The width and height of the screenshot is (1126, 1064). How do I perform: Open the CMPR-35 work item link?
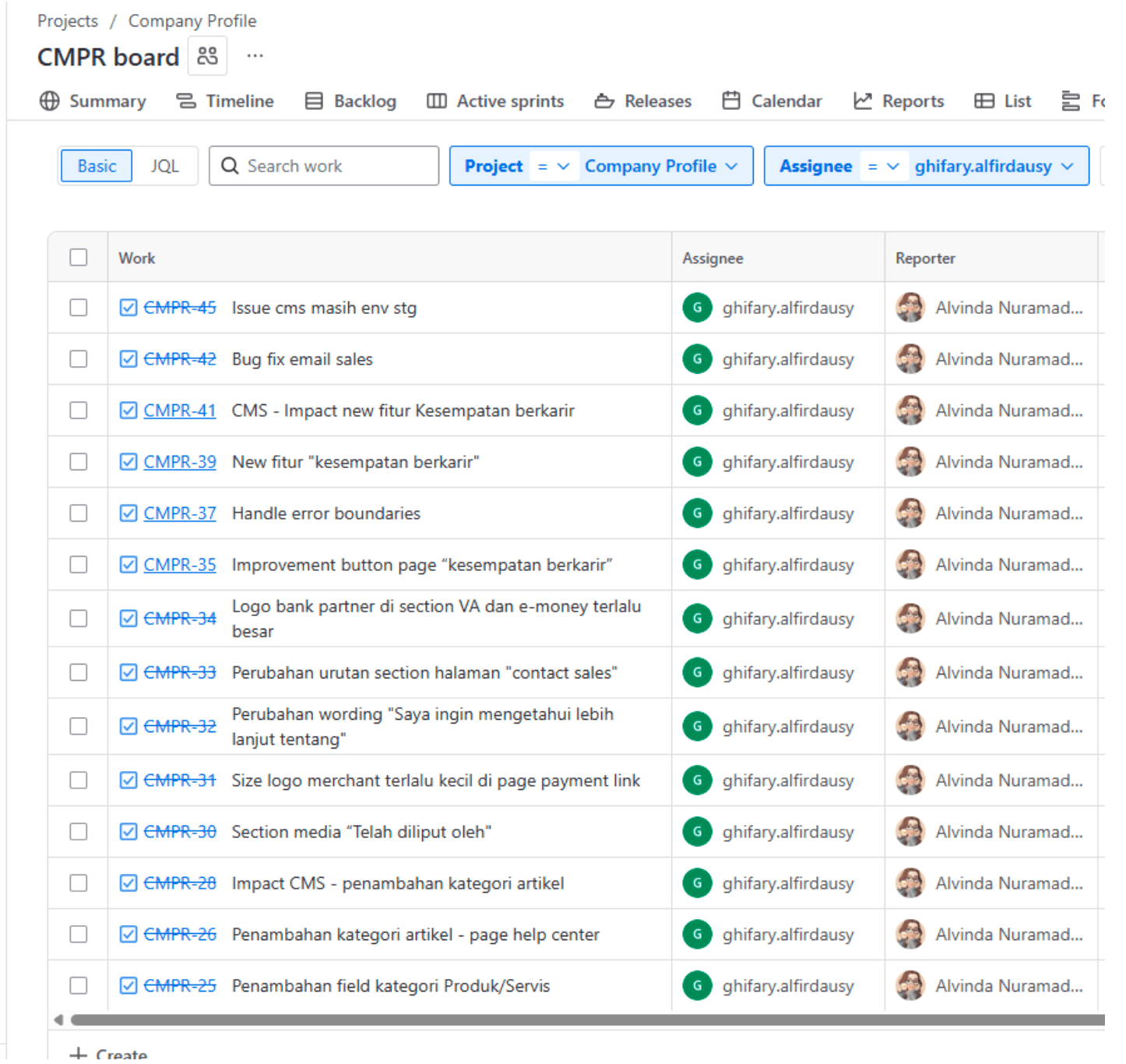(180, 565)
